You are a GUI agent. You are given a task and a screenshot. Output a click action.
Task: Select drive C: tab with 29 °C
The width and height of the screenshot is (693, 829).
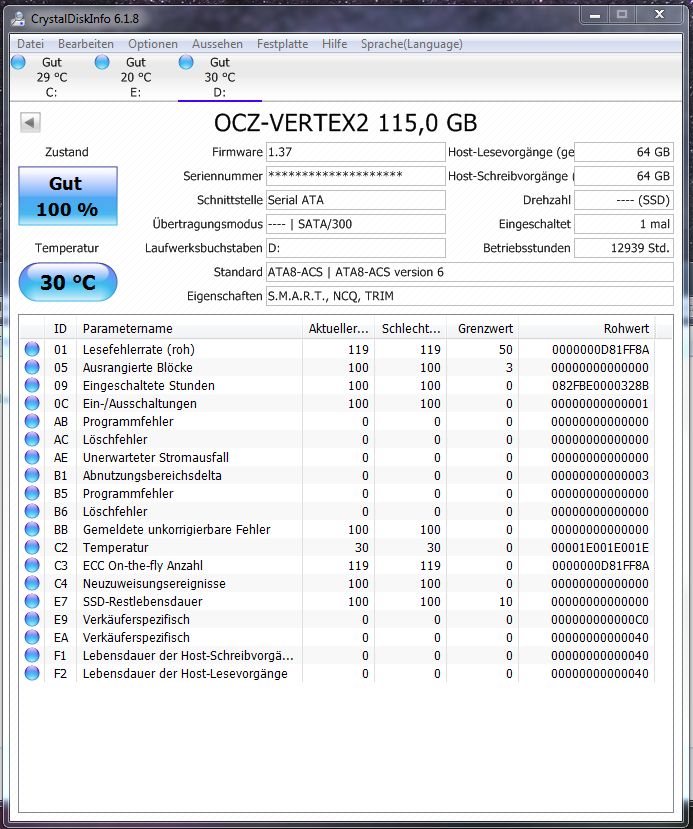tap(52, 77)
